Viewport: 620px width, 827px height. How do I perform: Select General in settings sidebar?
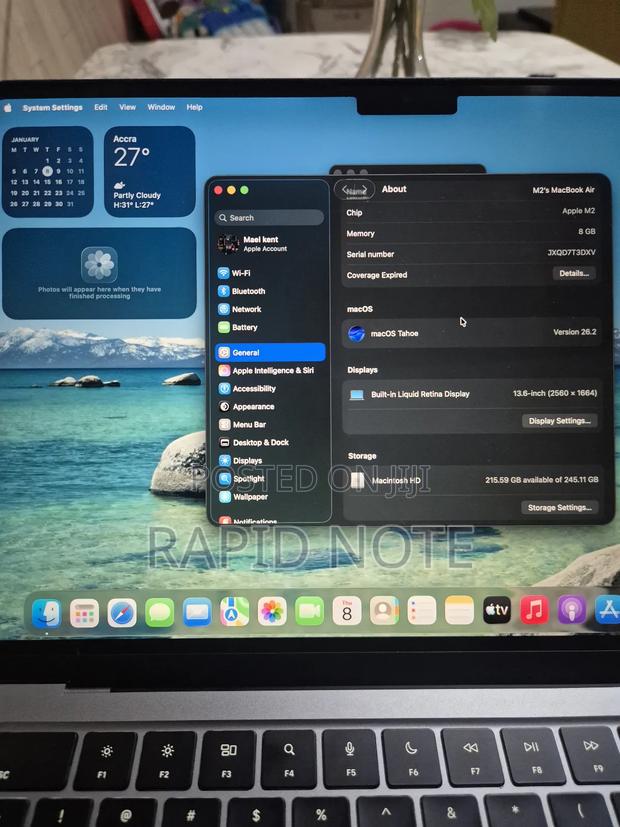pyautogui.click(x=270, y=352)
